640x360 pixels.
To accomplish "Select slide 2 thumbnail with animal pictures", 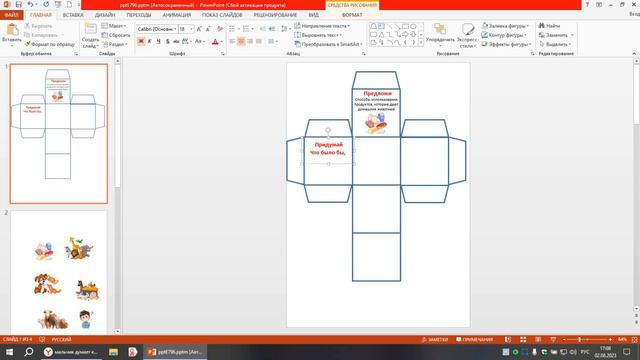I will [59, 272].
